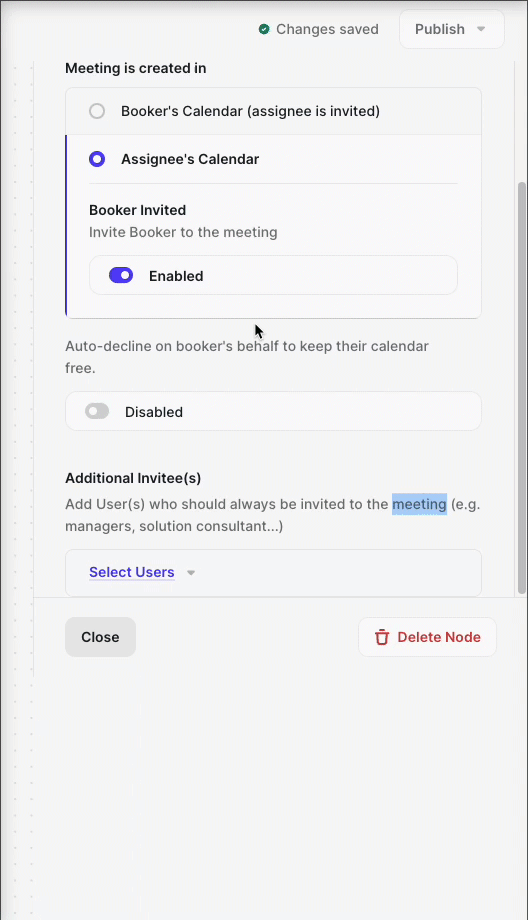528x920 pixels.
Task: Click the "Disabled" toggle label
Action: point(154,412)
